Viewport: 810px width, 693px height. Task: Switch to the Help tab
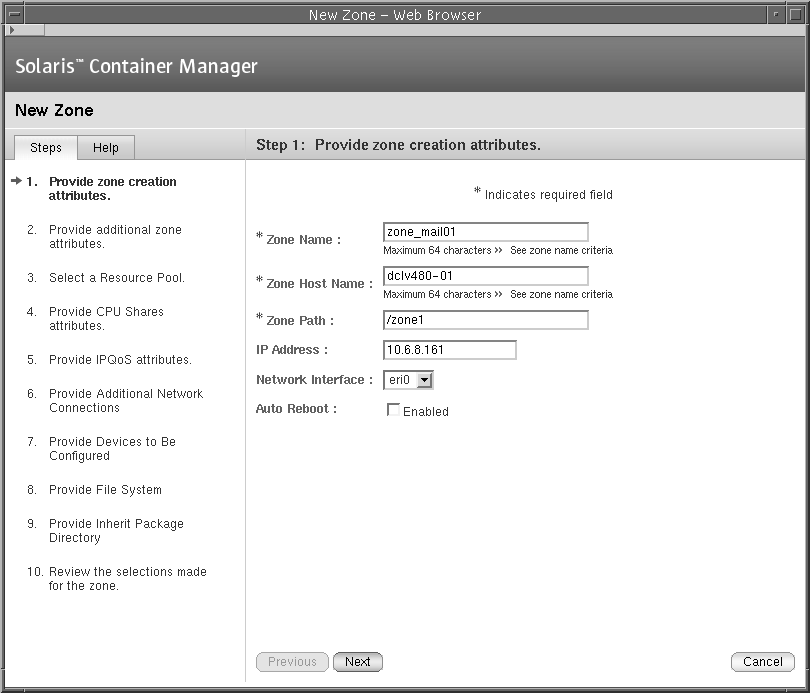(x=106, y=148)
